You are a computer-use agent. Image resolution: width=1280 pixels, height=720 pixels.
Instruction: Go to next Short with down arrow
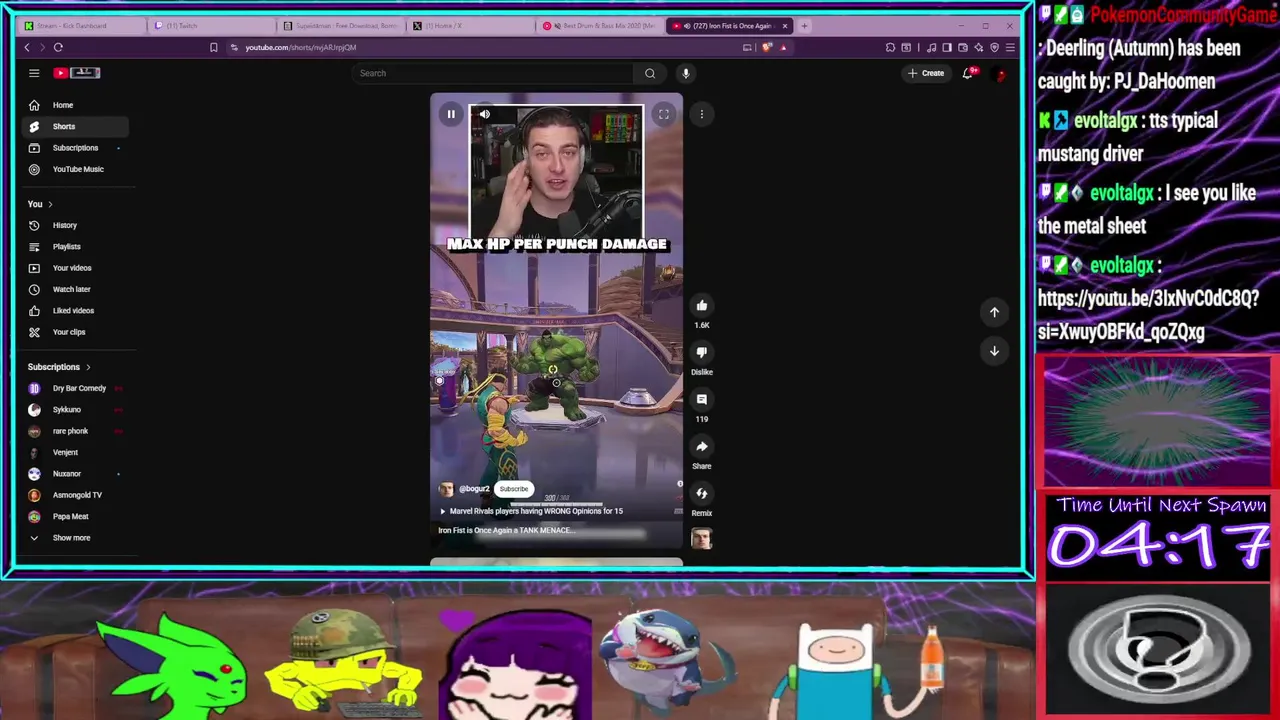994,351
